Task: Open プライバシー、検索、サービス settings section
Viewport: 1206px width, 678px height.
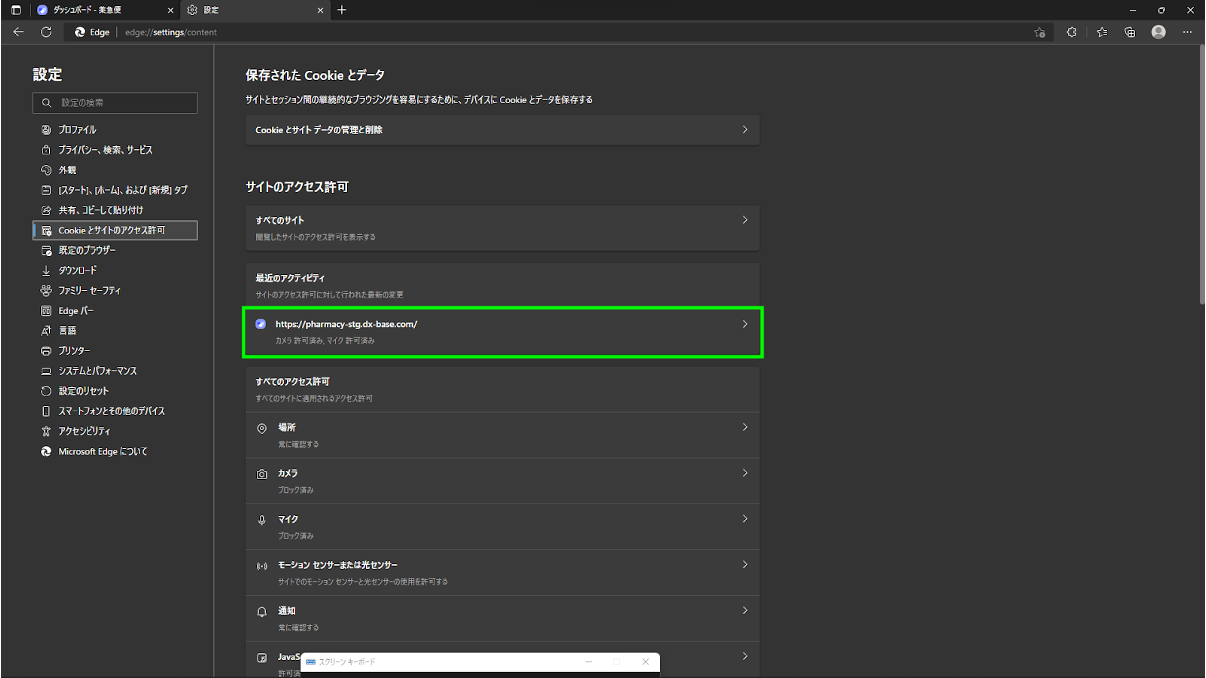Action: point(105,150)
